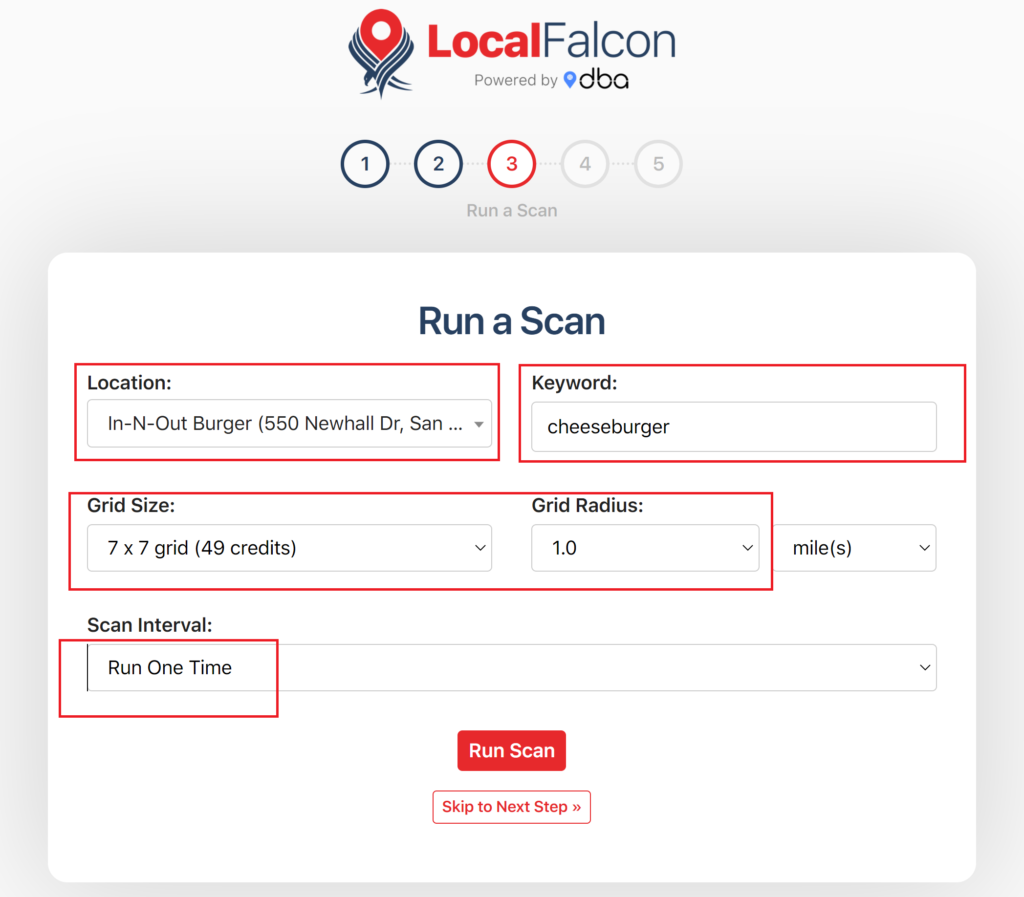Jump to step 4 circle
The height and width of the screenshot is (897, 1024).
point(585,164)
